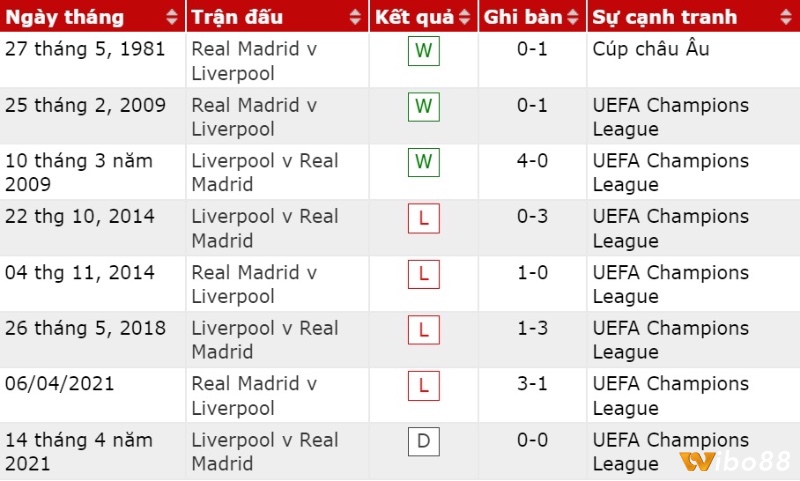Click the W badge in the 4-0 match row
The image size is (800, 481).
tap(424, 162)
